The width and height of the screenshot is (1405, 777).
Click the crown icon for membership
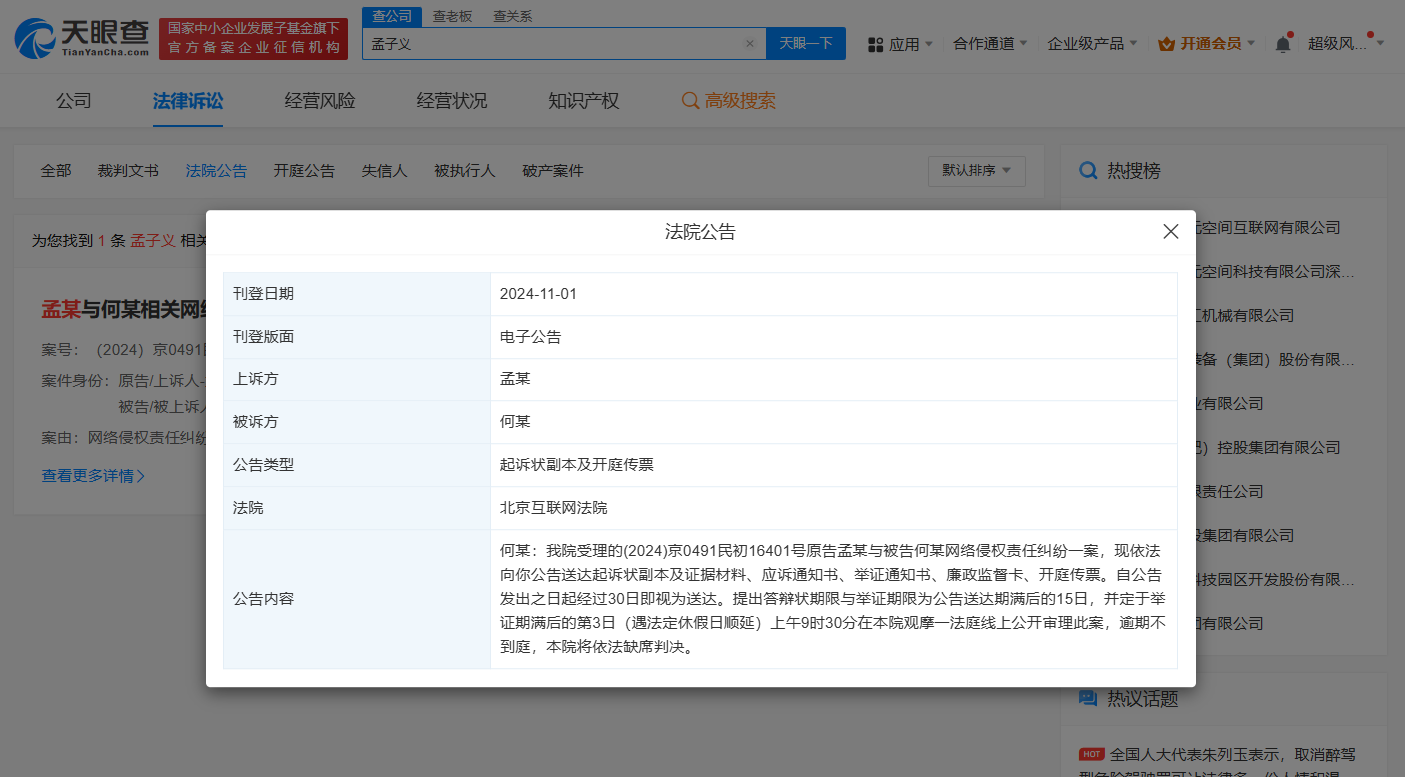point(1167,44)
